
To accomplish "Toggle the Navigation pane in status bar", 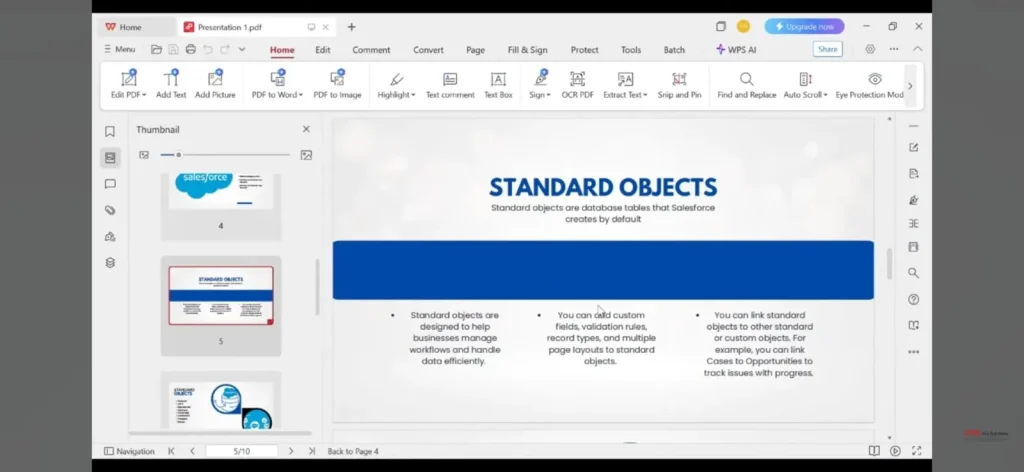I will [x=129, y=451].
